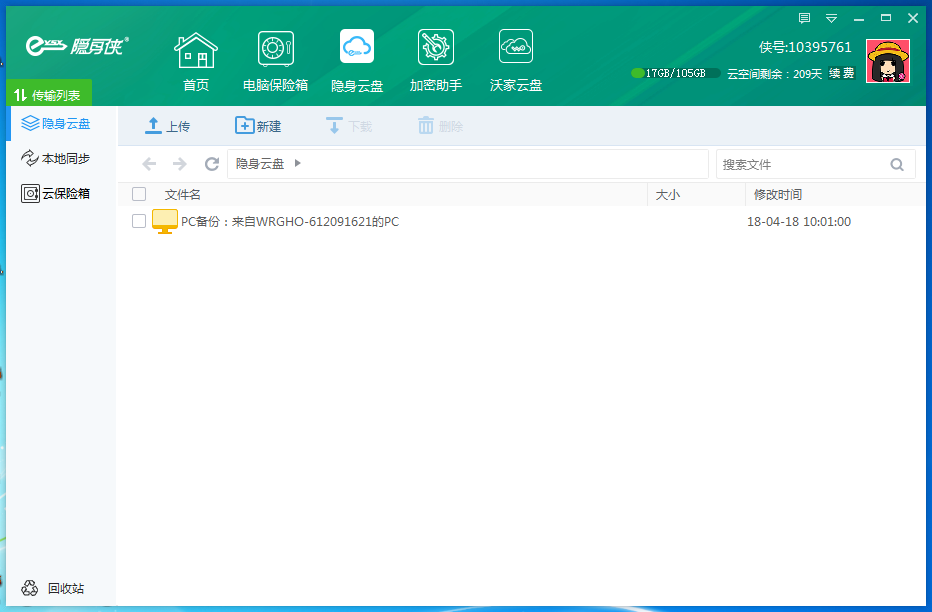The width and height of the screenshot is (932, 612).
Task: Refresh the file list
Action: [x=212, y=164]
